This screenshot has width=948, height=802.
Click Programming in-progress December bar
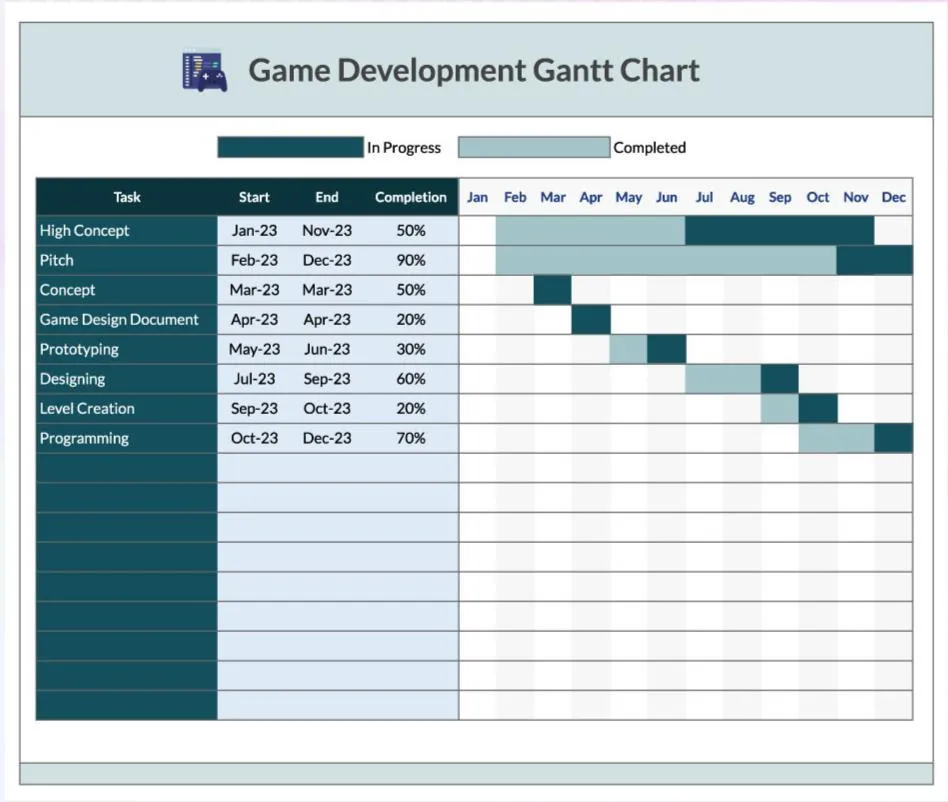click(894, 438)
